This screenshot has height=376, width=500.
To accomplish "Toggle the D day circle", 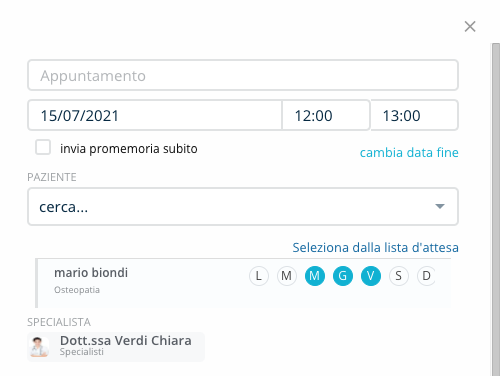I will click(426, 276).
